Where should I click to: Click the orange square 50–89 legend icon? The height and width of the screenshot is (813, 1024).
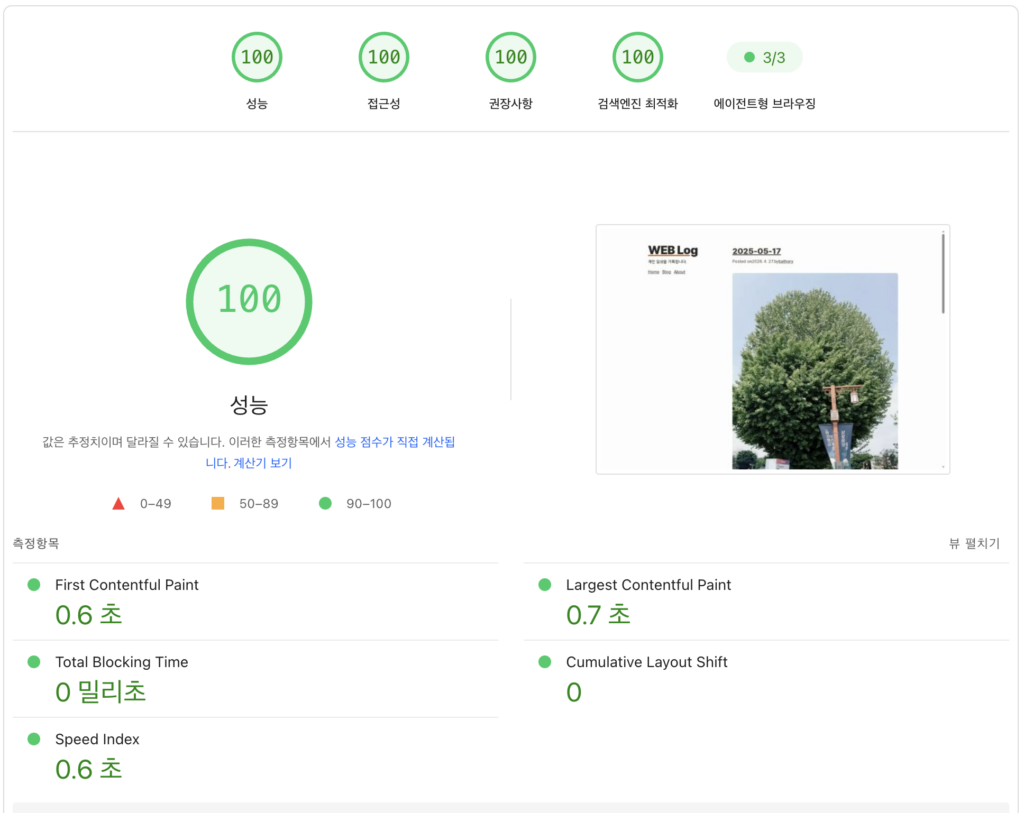(218, 503)
